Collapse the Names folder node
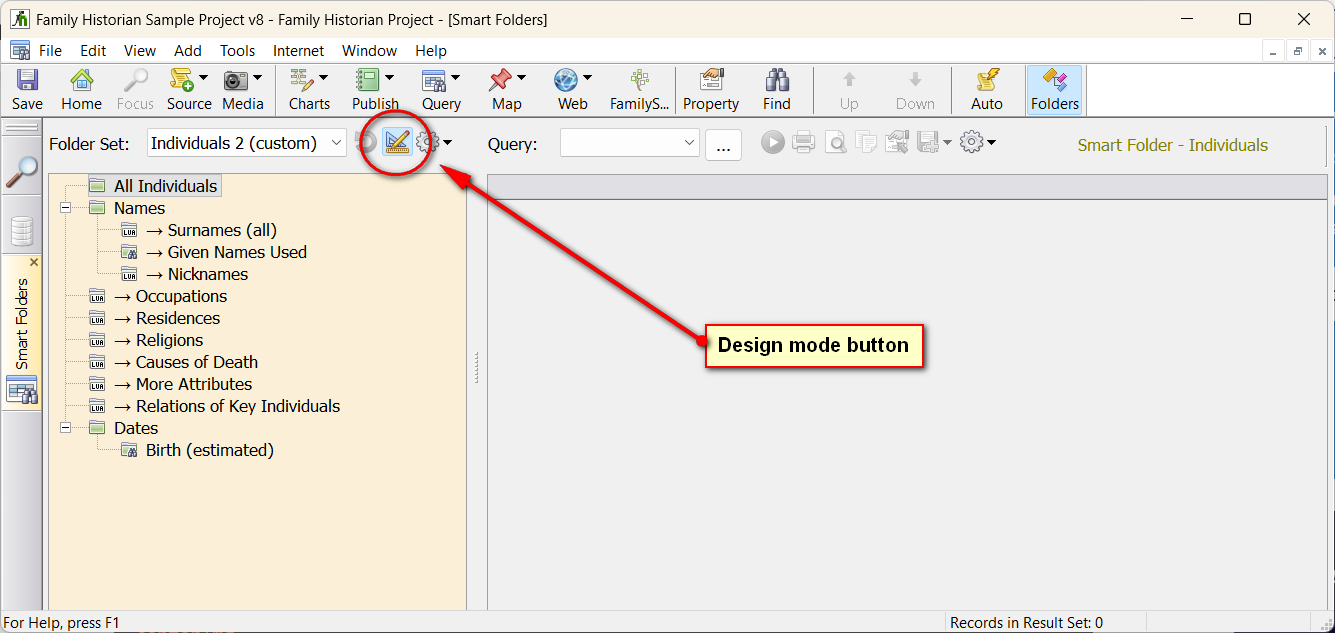The image size is (1335, 633). [x=66, y=208]
